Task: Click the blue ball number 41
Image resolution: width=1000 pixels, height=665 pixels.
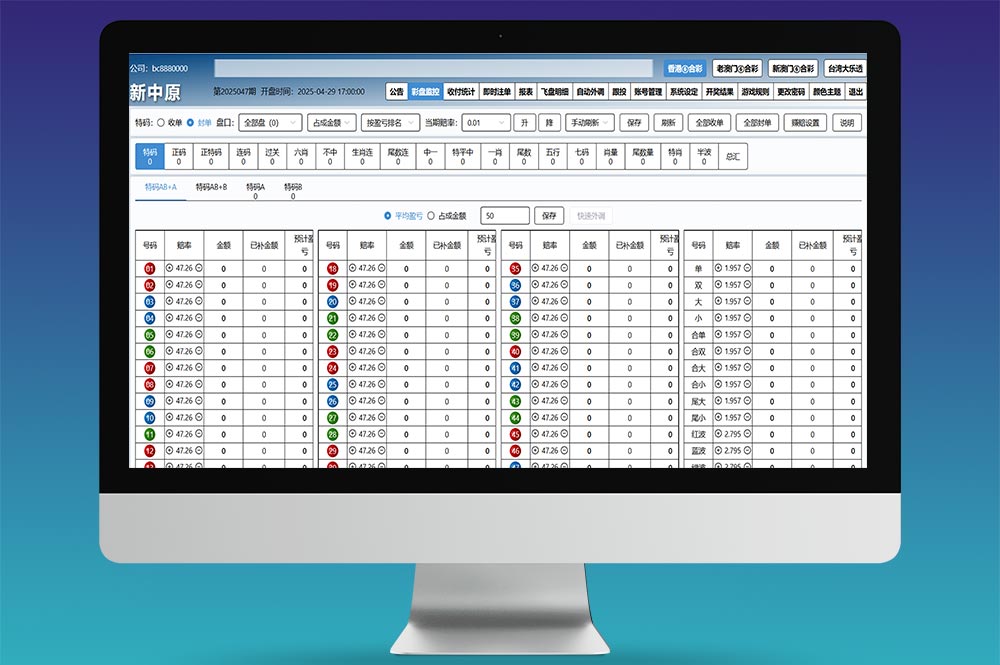Action: tap(515, 368)
